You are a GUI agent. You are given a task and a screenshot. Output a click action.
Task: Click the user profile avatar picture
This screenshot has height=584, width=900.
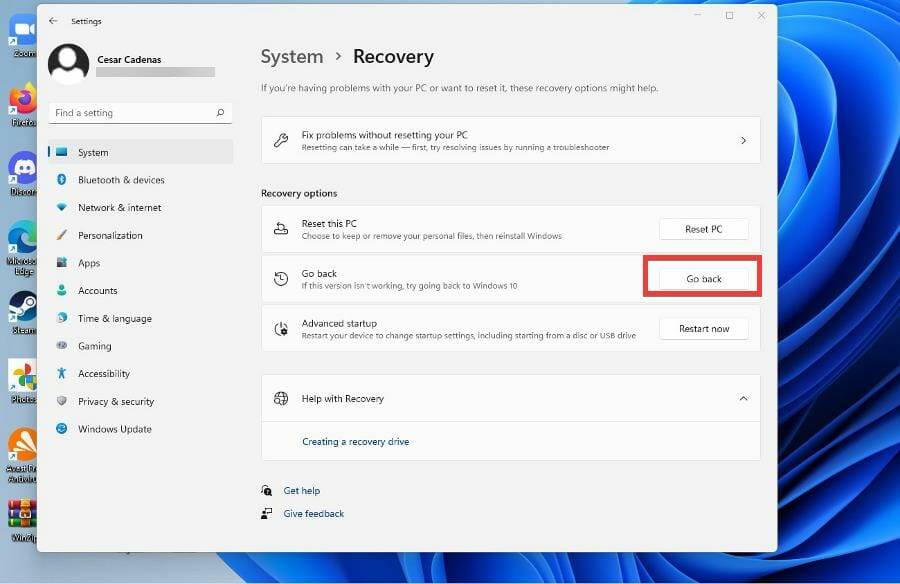tap(68, 64)
